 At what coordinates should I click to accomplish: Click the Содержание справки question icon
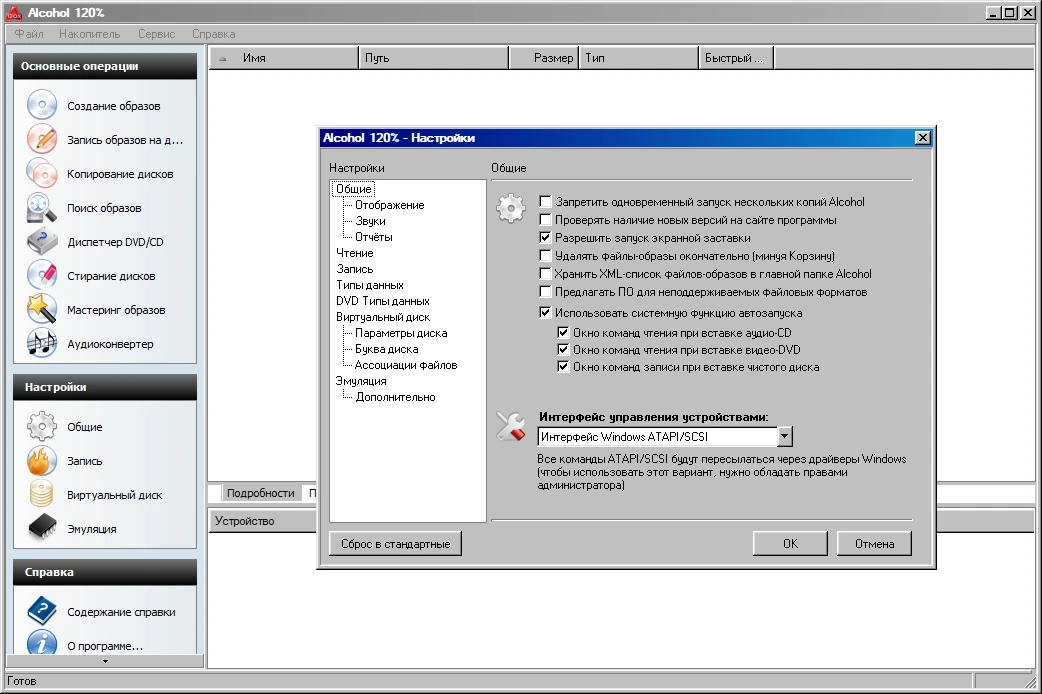pos(42,611)
